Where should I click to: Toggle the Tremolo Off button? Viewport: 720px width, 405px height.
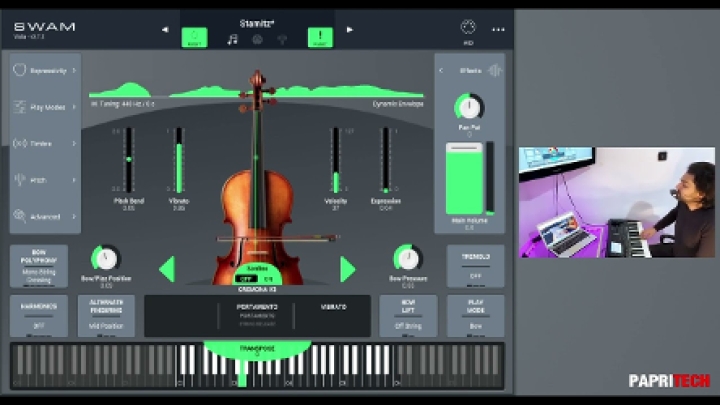(x=475, y=266)
